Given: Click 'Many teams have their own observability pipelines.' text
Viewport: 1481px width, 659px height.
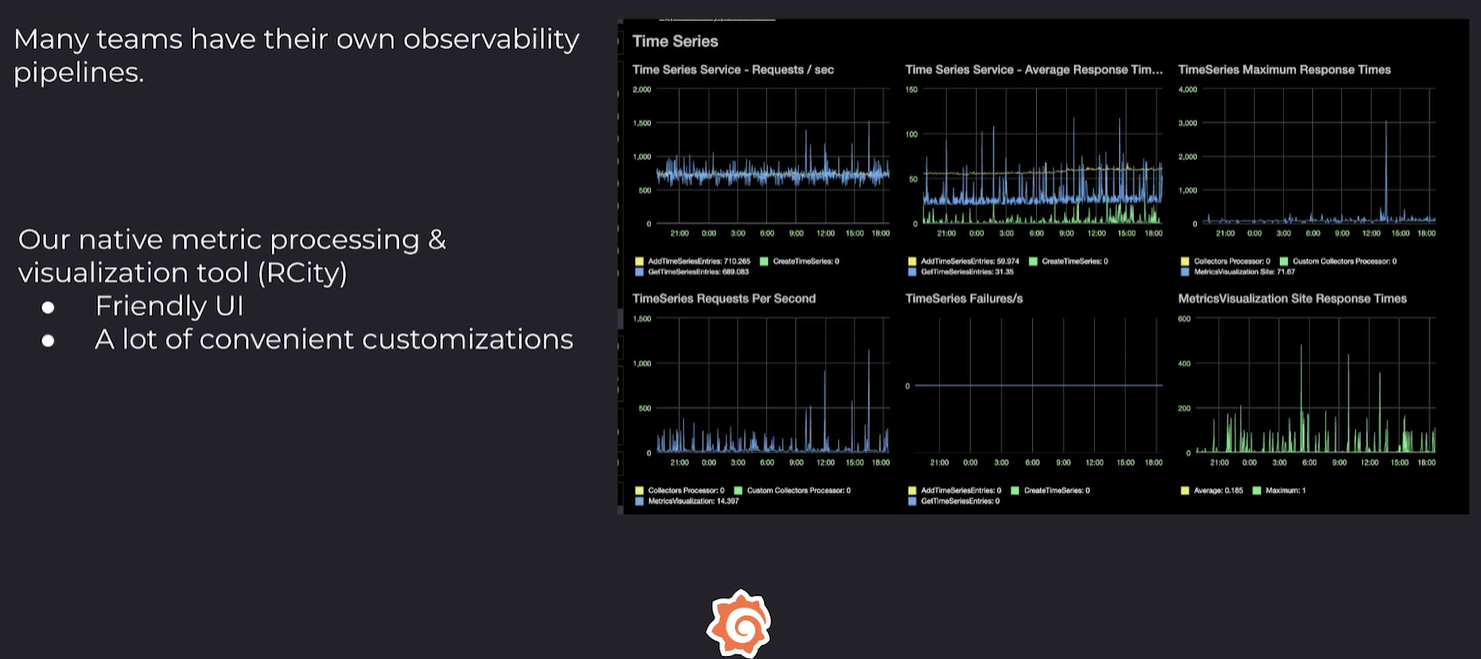Looking at the screenshot, I should coord(296,55).
